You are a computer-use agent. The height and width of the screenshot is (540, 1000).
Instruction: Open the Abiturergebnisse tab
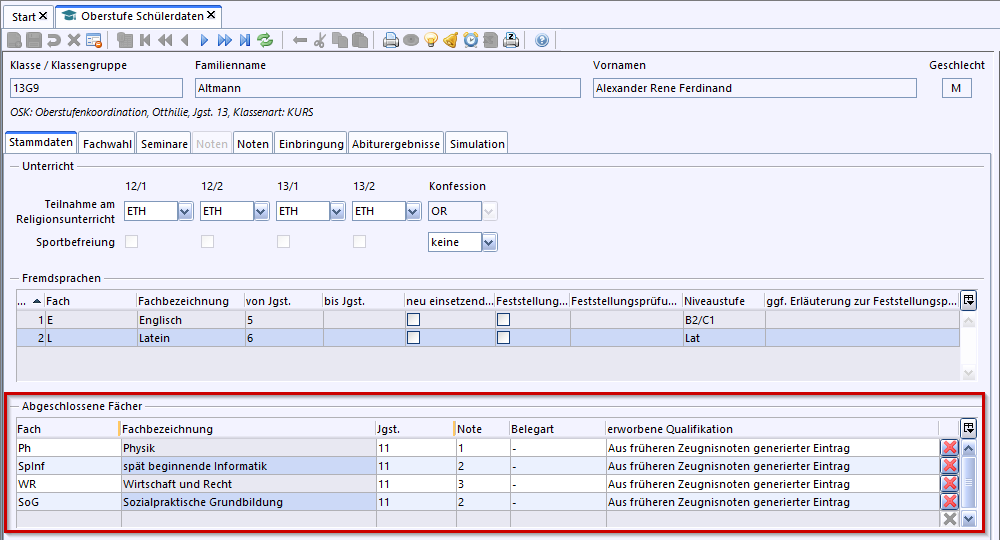pyautogui.click(x=396, y=144)
